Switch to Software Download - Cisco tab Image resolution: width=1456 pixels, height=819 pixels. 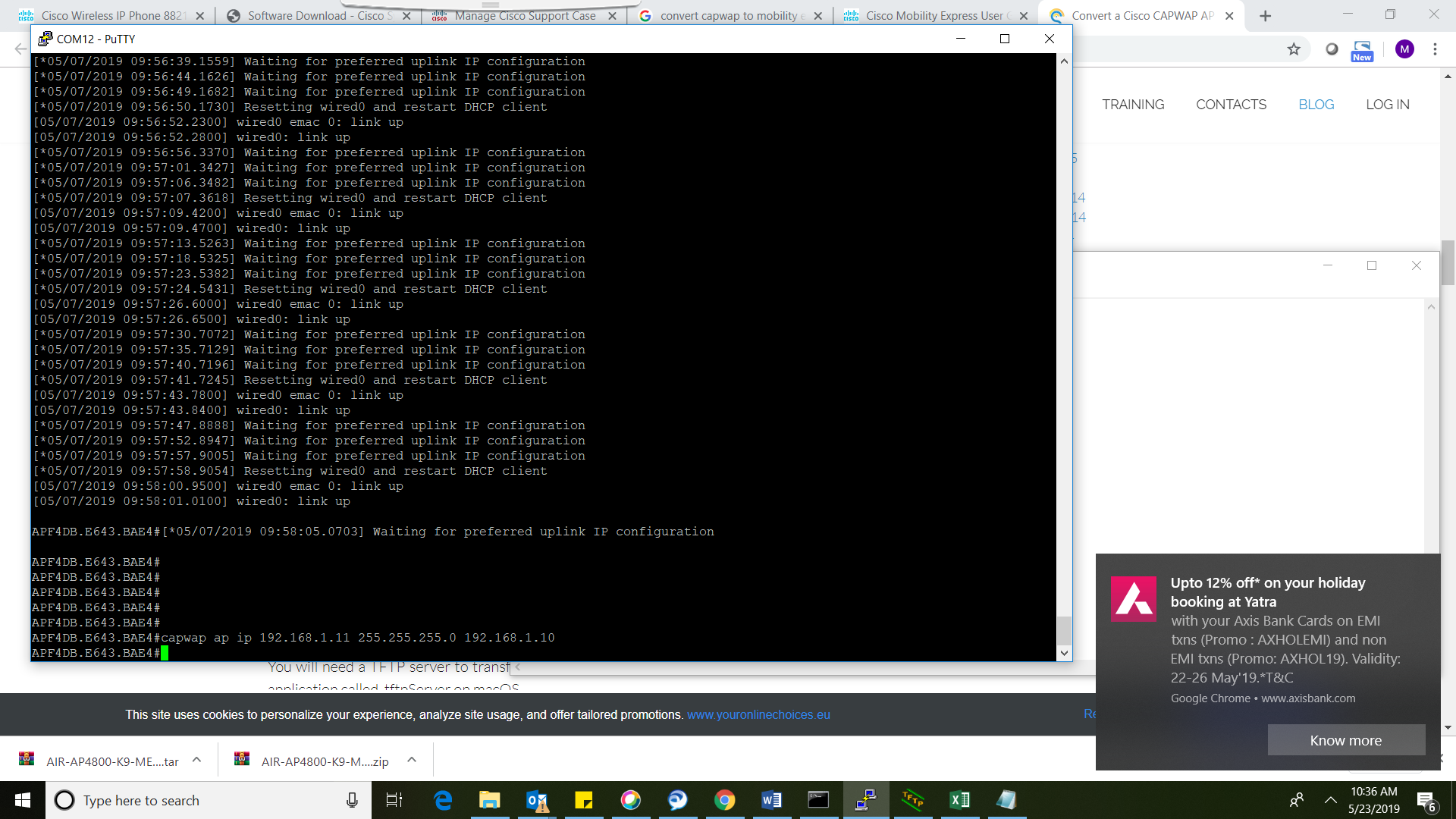tap(318, 16)
